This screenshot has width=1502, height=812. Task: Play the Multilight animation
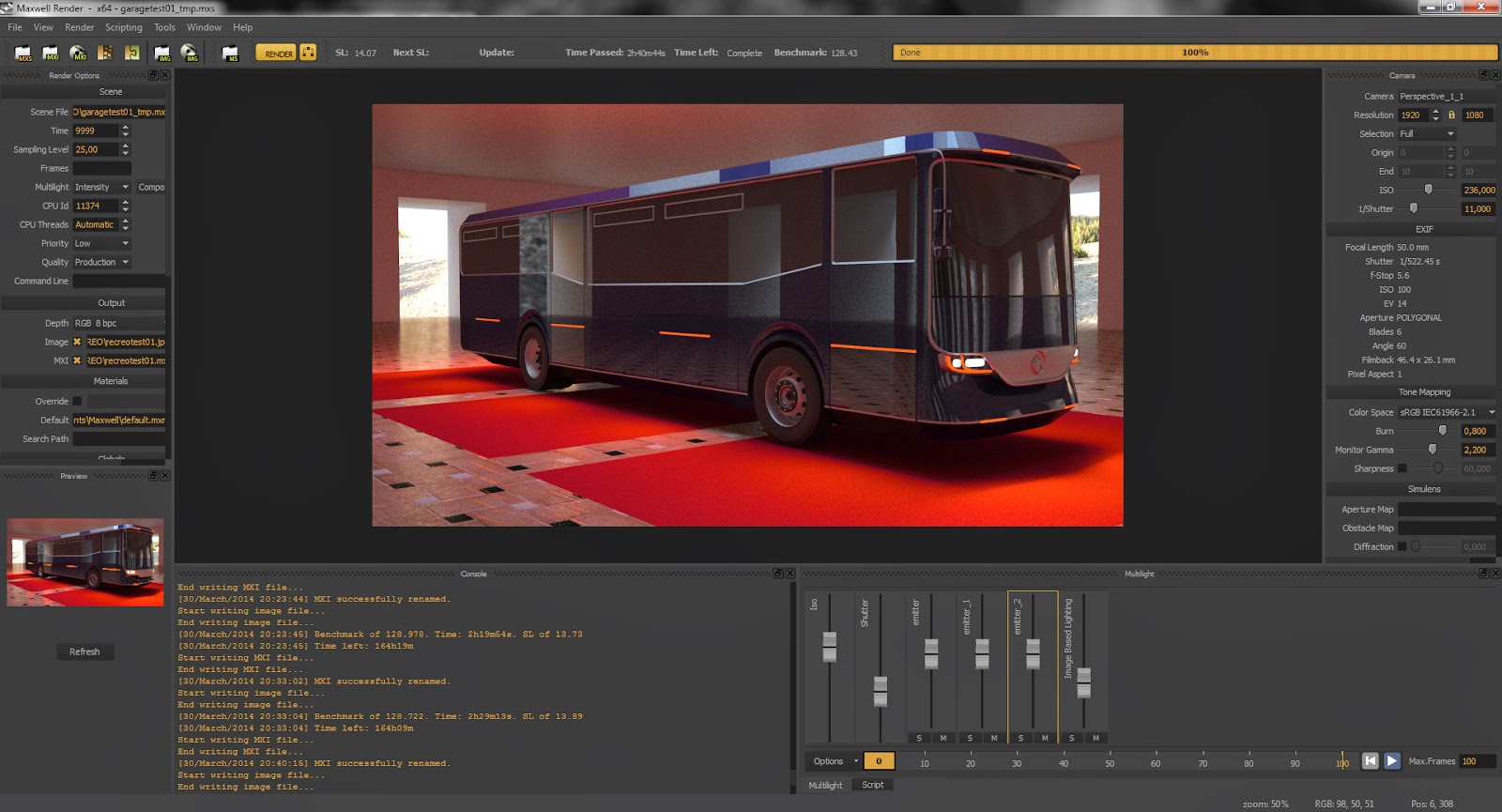[1392, 761]
